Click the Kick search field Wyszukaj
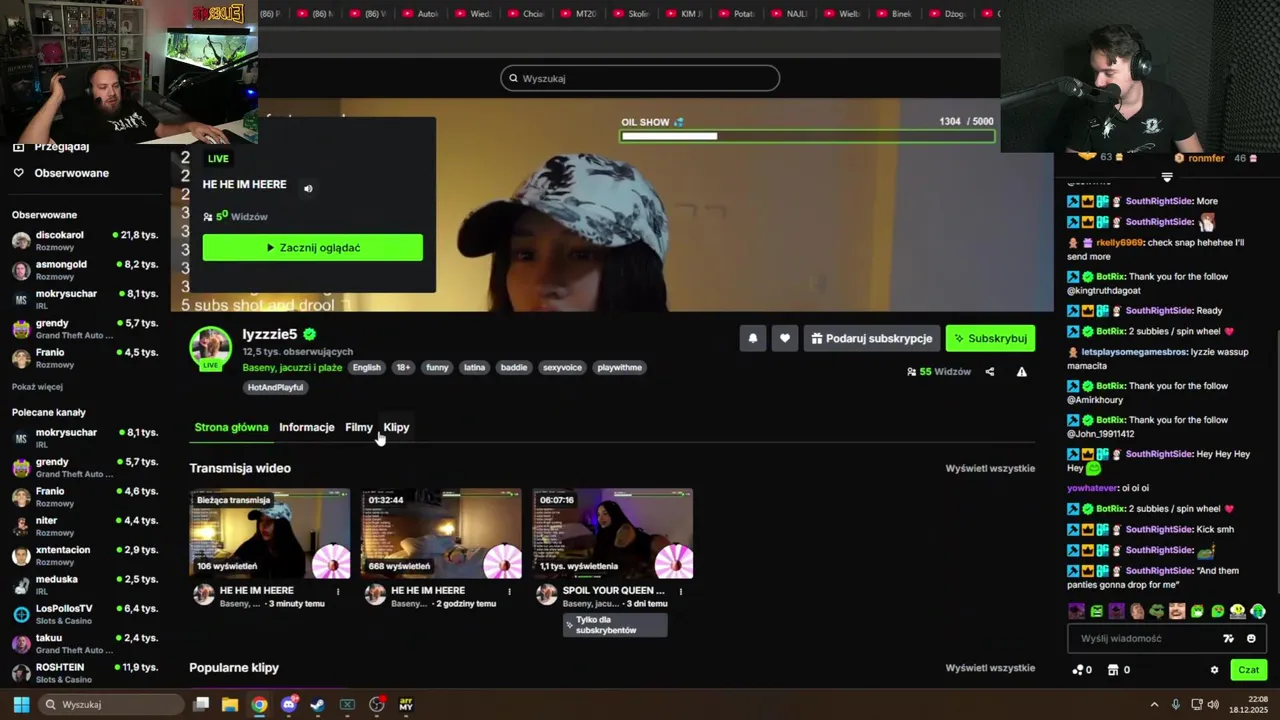 click(640, 78)
